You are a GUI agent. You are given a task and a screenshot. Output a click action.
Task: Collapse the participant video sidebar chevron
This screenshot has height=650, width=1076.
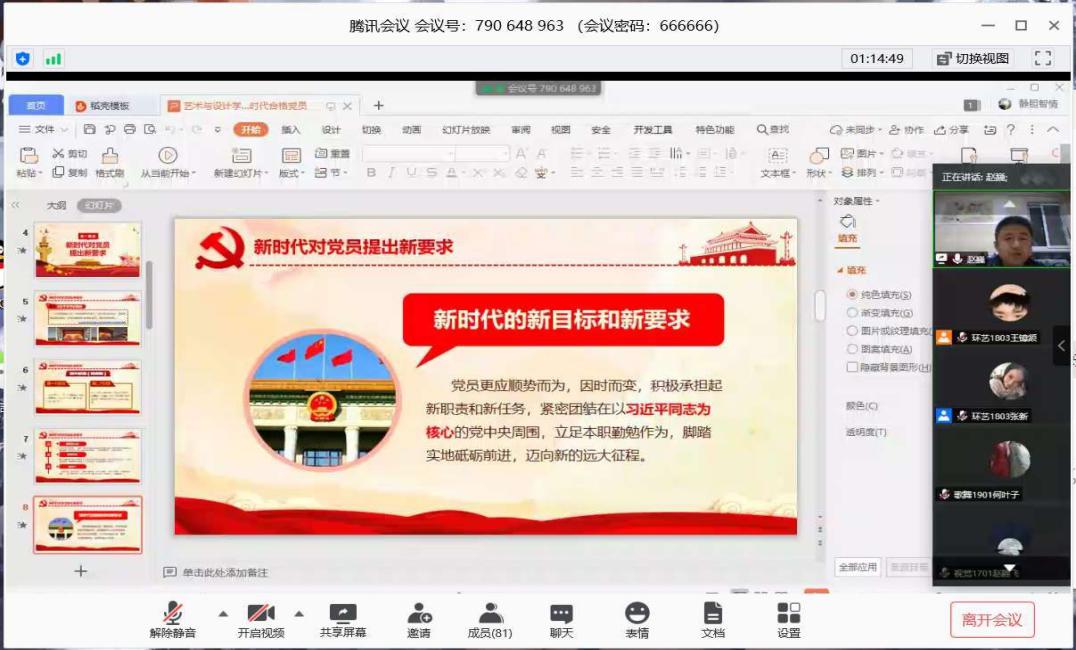[1061, 346]
